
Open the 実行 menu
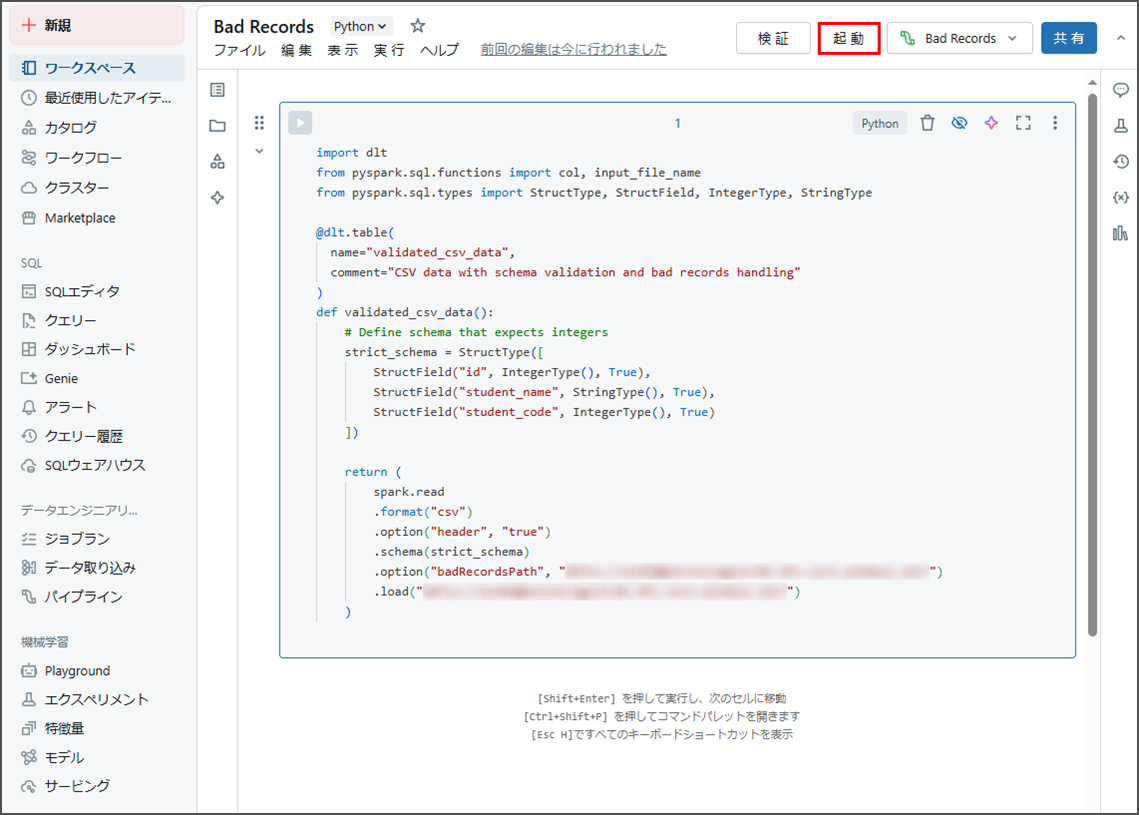click(x=389, y=50)
